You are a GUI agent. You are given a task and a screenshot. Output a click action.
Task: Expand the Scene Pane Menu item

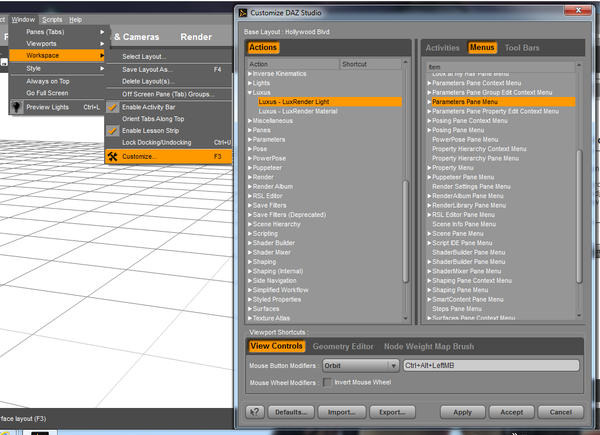[x=429, y=233]
